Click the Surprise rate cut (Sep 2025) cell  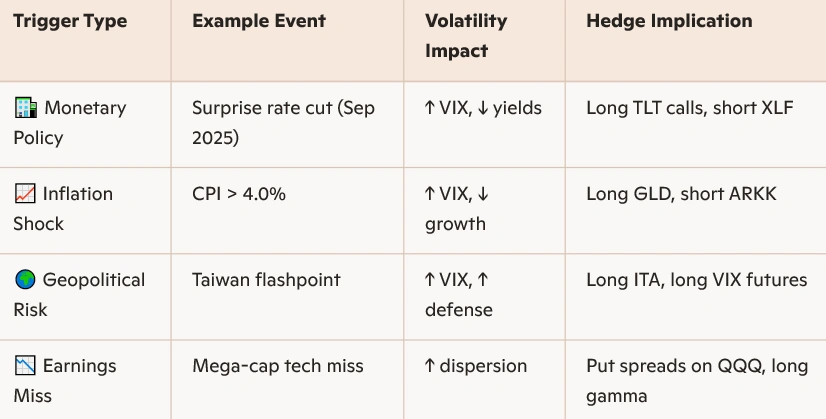tap(283, 122)
